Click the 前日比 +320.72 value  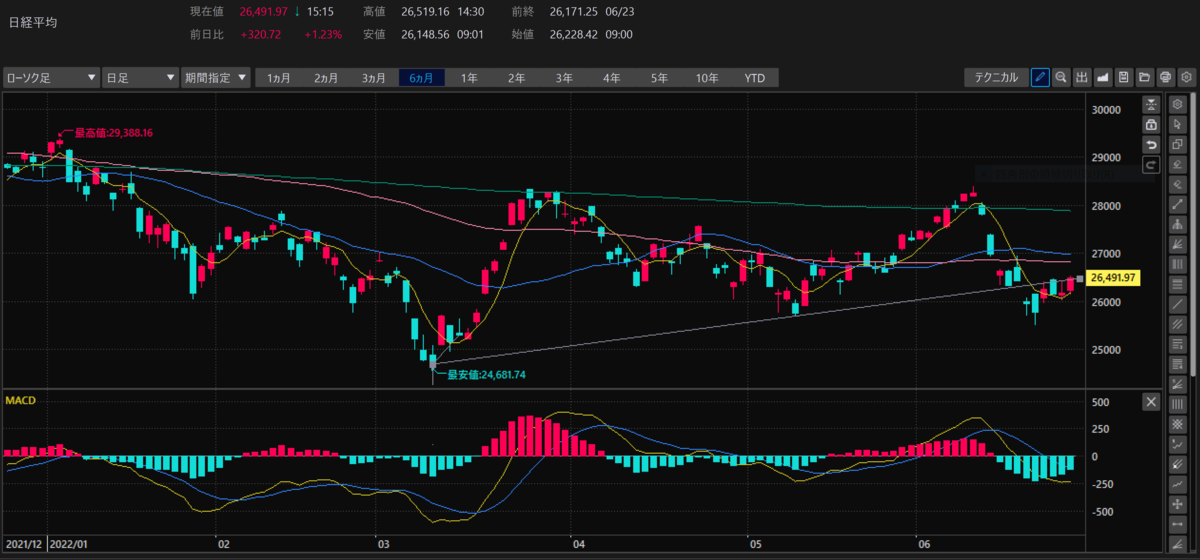pos(261,34)
